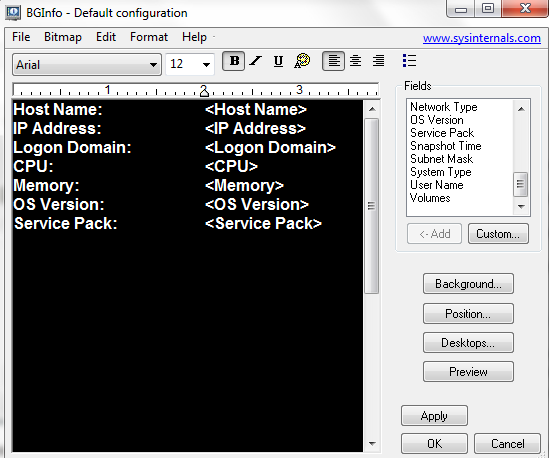Open the font size 12 dropdown
Viewport: 549px width, 458px height.
[190, 64]
